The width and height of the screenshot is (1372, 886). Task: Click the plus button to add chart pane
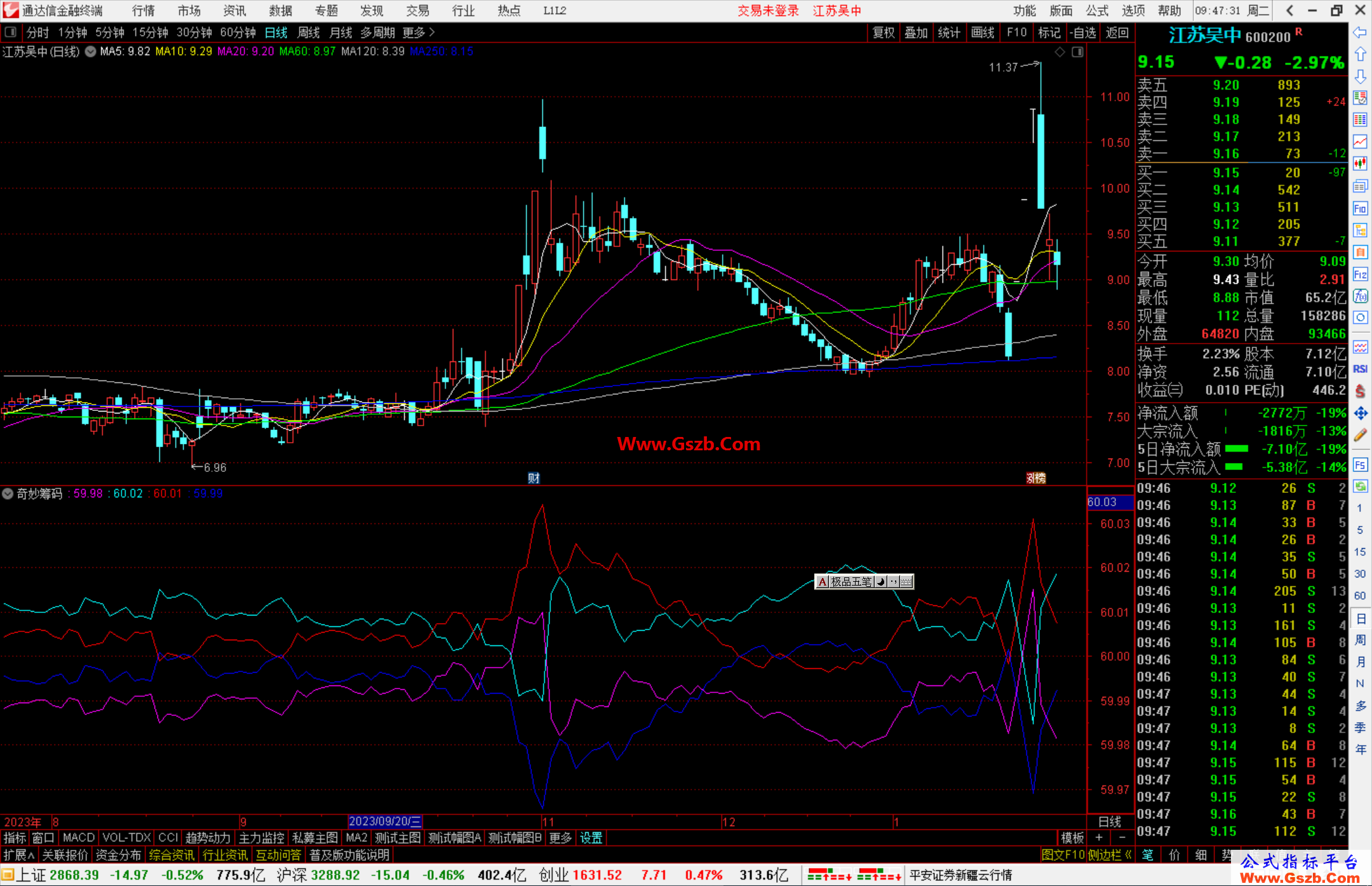click(x=1099, y=838)
